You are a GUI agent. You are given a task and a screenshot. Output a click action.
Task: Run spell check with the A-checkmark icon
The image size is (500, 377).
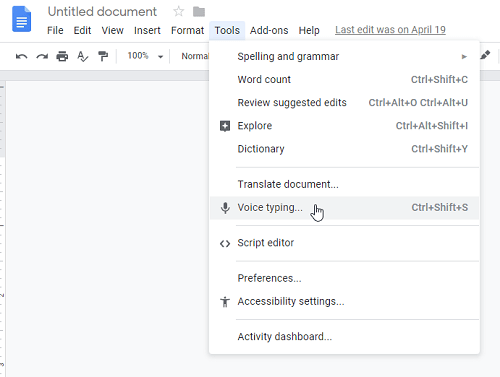pyautogui.click(x=83, y=56)
